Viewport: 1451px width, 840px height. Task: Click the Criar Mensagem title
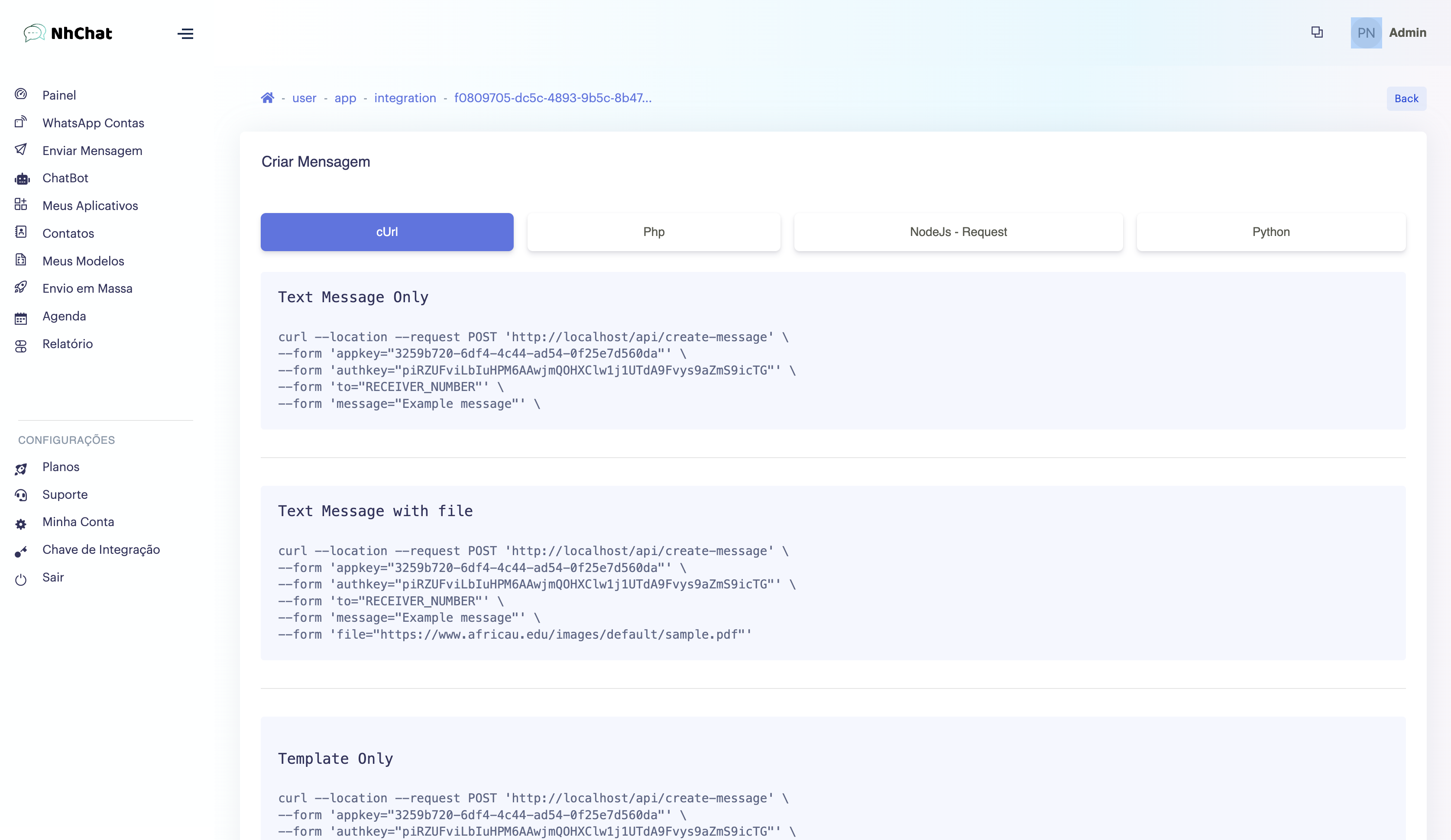click(x=315, y=162)
